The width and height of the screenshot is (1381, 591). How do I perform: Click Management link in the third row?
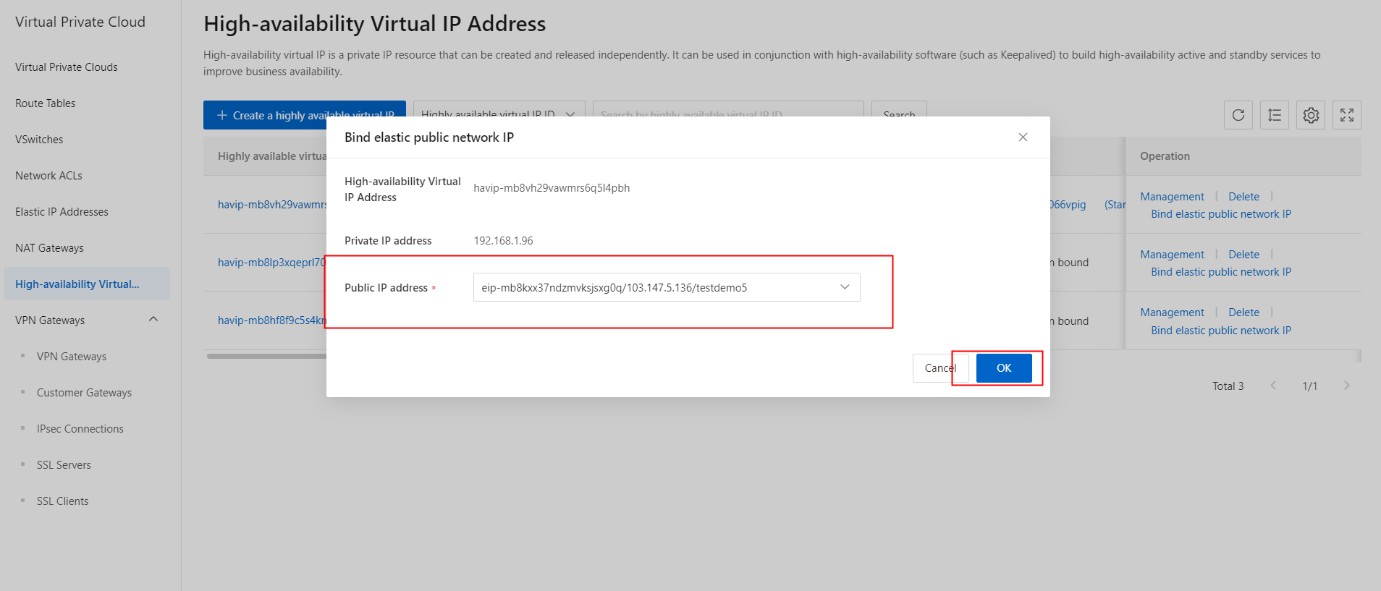pos(1172,312)
